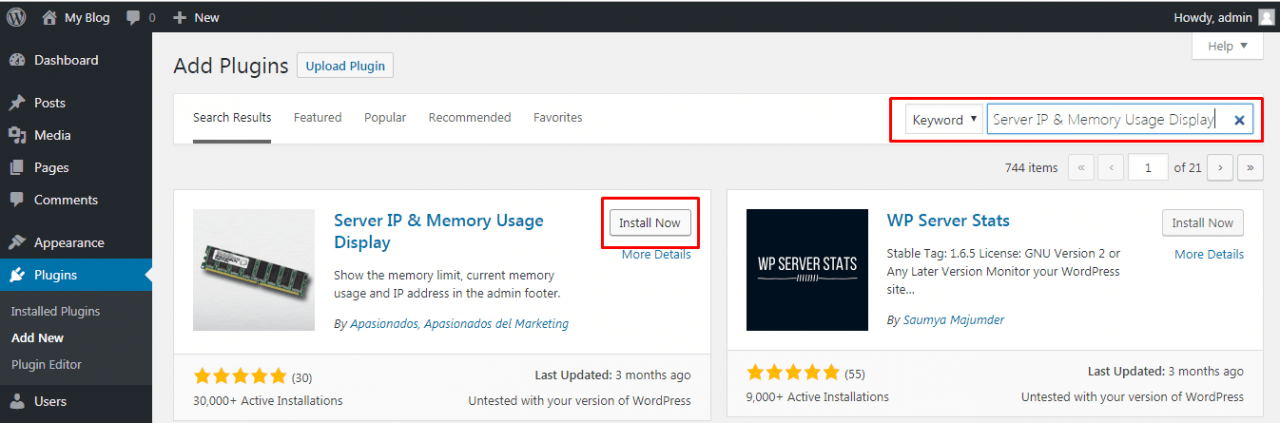Screen dimensions: 1280x423
Task: Open More Details for Server IP plugin
Action: coord(656,255)
